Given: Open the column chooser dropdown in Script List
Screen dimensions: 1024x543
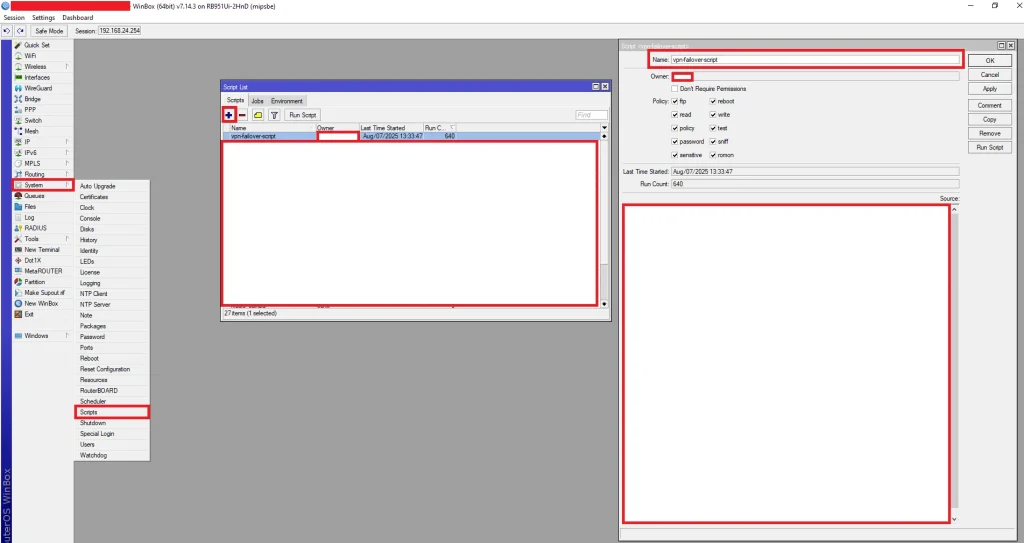Looking at the screenshot, I should [604, 128].
